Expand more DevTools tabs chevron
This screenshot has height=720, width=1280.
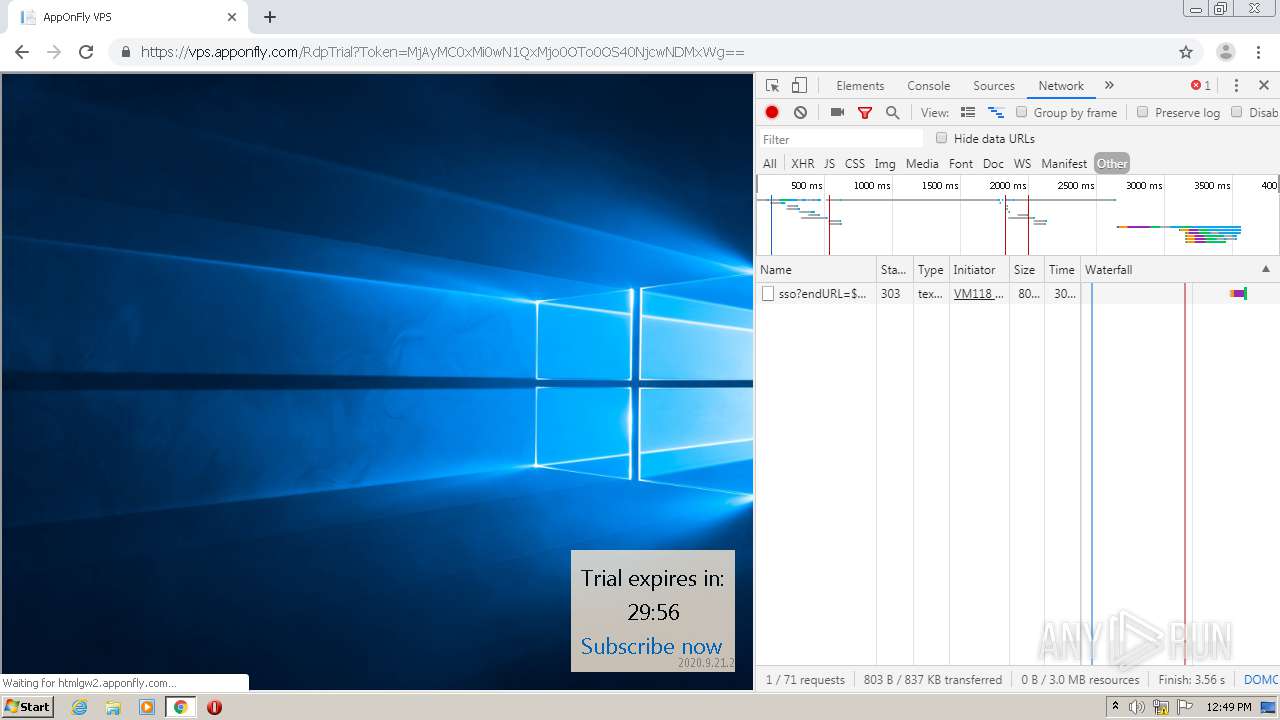point(1109,86)
